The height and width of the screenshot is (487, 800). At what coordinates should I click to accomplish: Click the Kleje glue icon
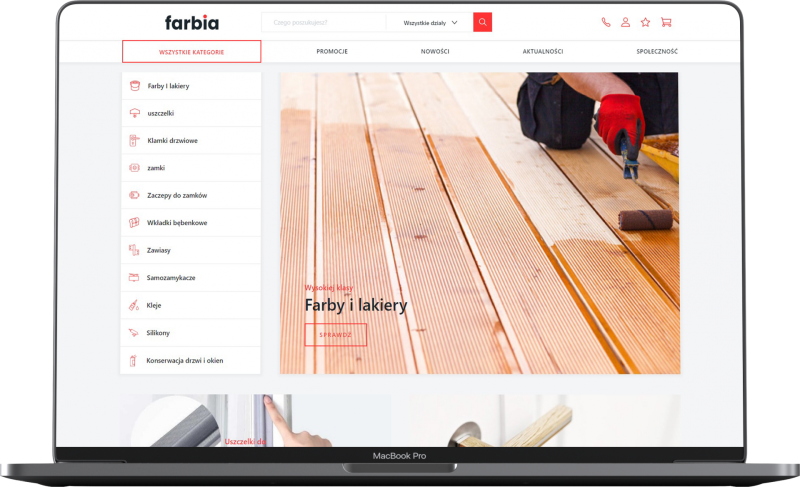tap(134, 305)
